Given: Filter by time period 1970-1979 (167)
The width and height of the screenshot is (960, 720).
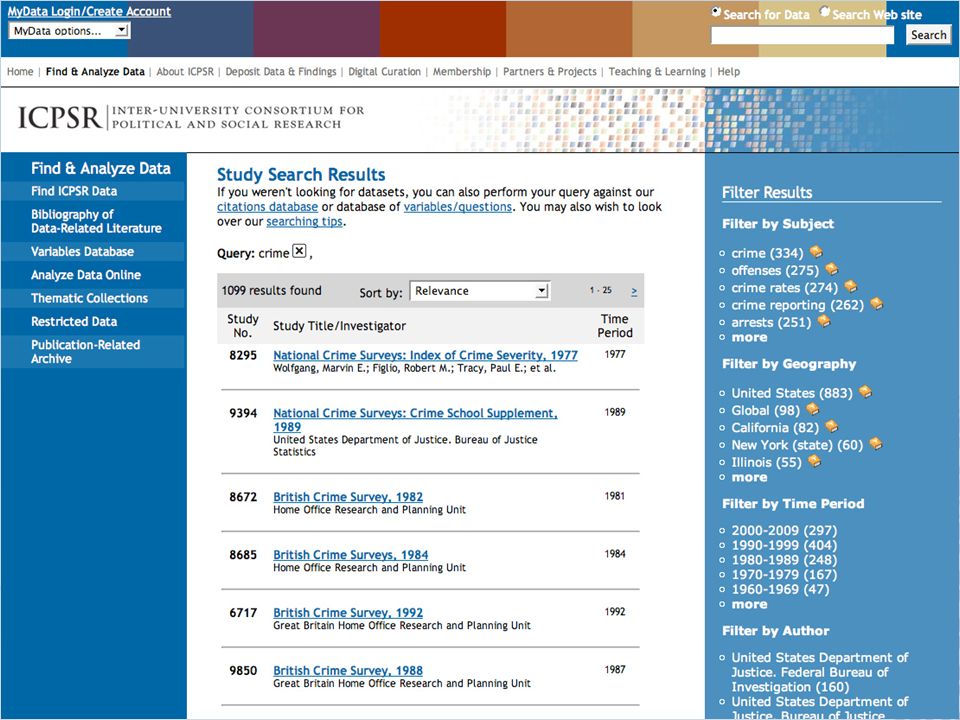Looking at the screenshot, I should (x=784, y=574).
